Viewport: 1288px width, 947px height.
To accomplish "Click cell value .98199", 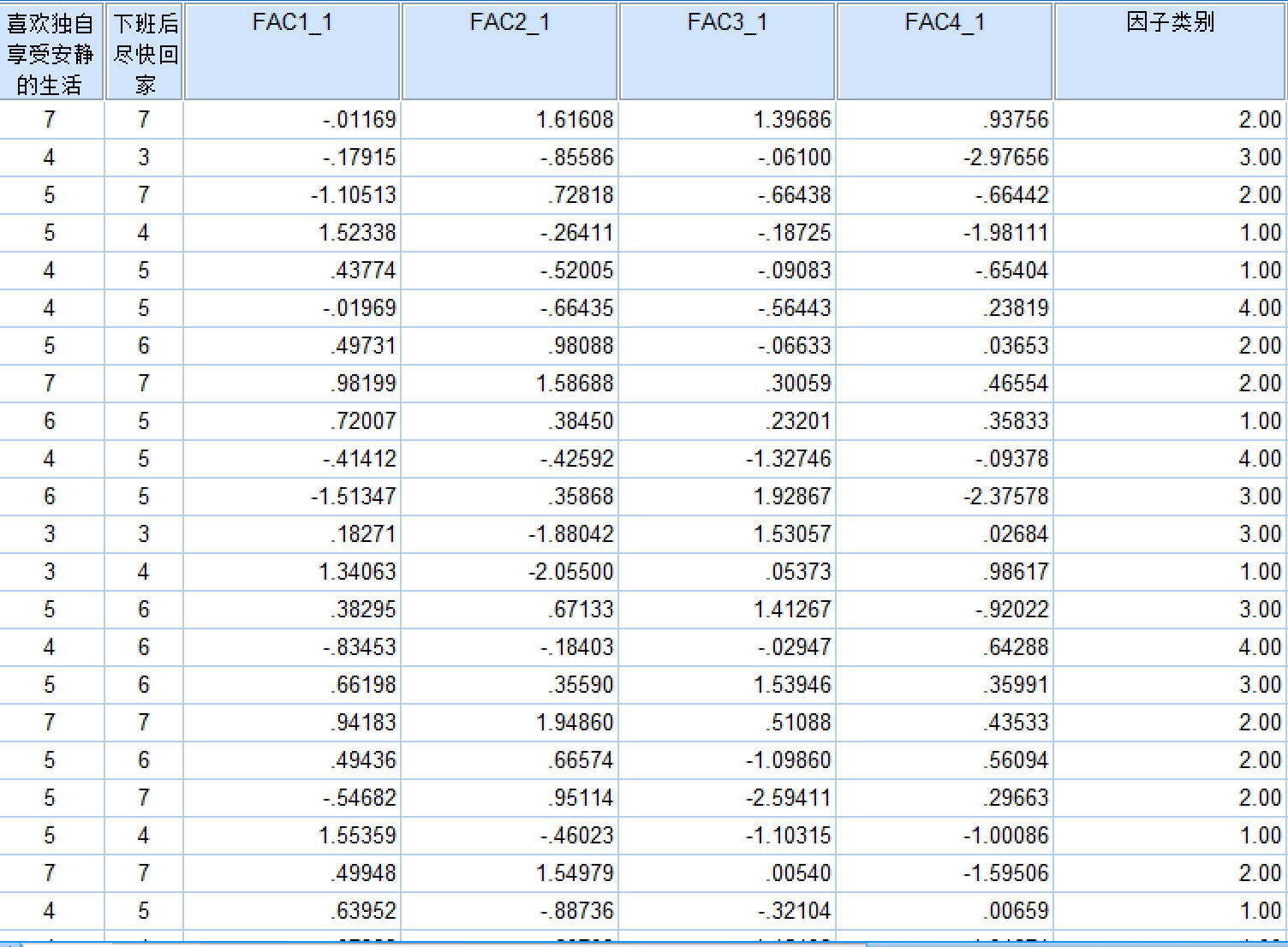I will [x=363, y=384].
